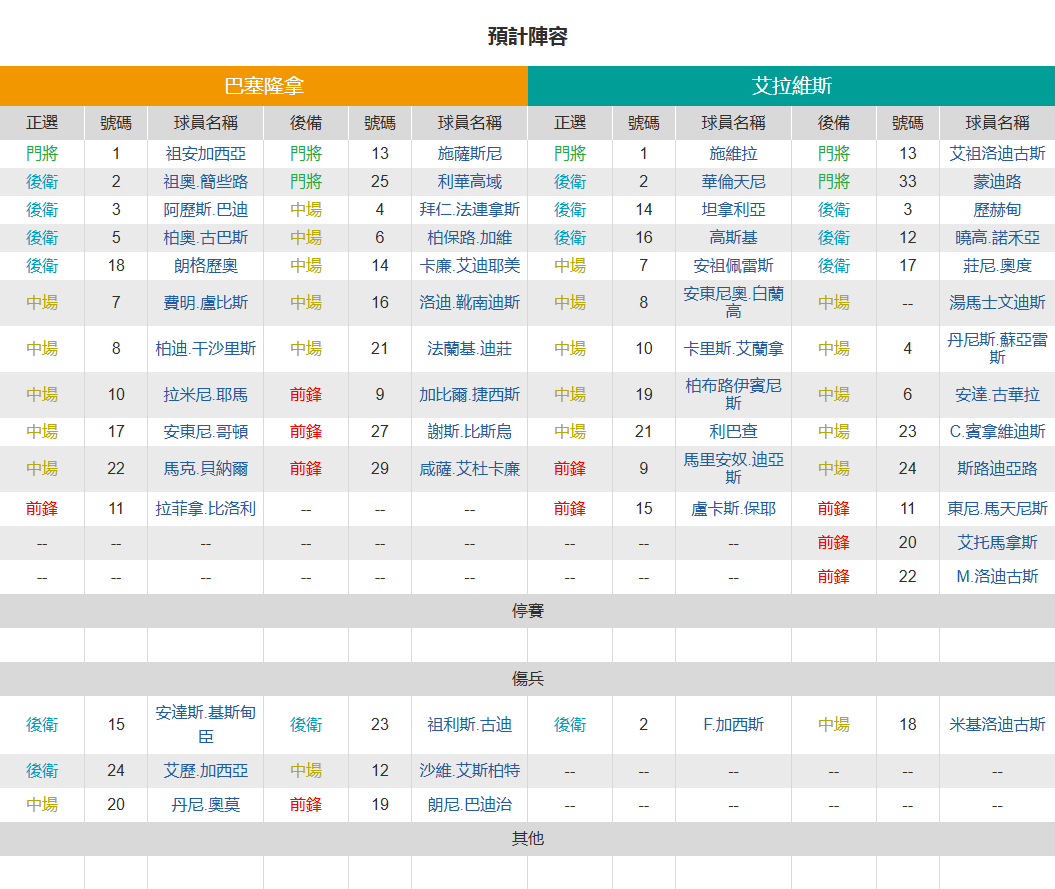Open injured defender F.加西斯
Image resolution: width=1055 pixels, height=889 pixels.
point(733,725)
